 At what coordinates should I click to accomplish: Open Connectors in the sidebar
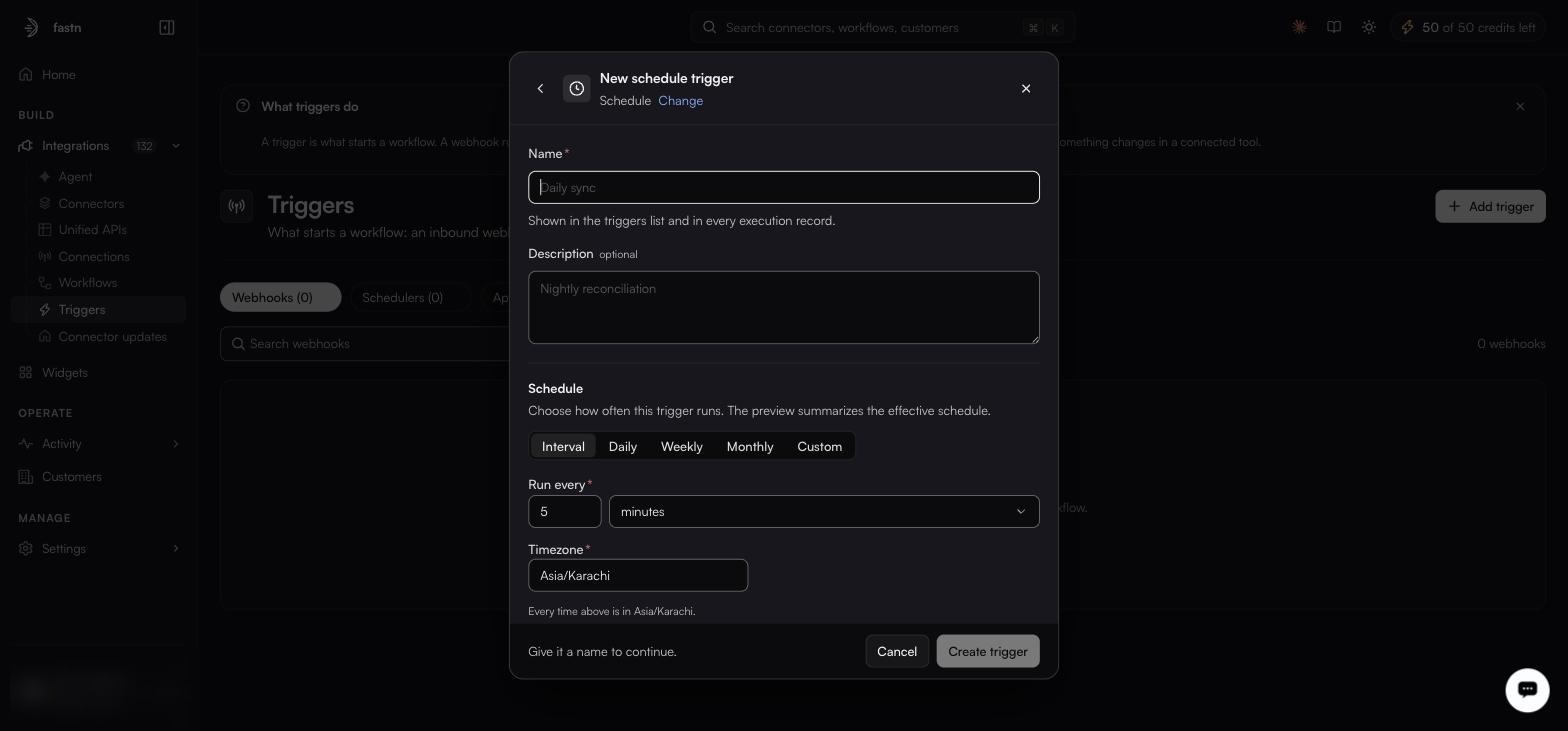pyautogui.click(x=91, y=204)
